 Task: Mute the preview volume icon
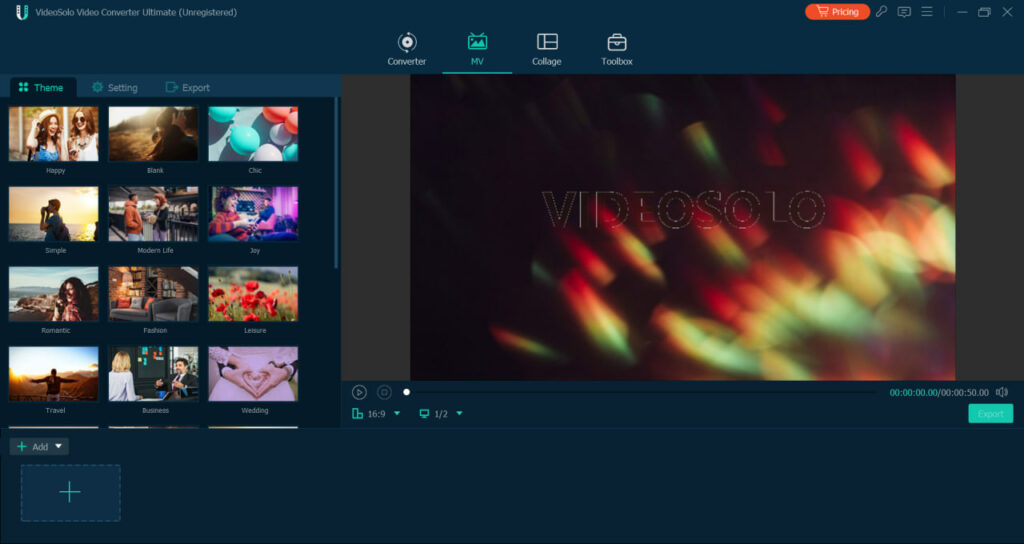(x=1002, y=392)
